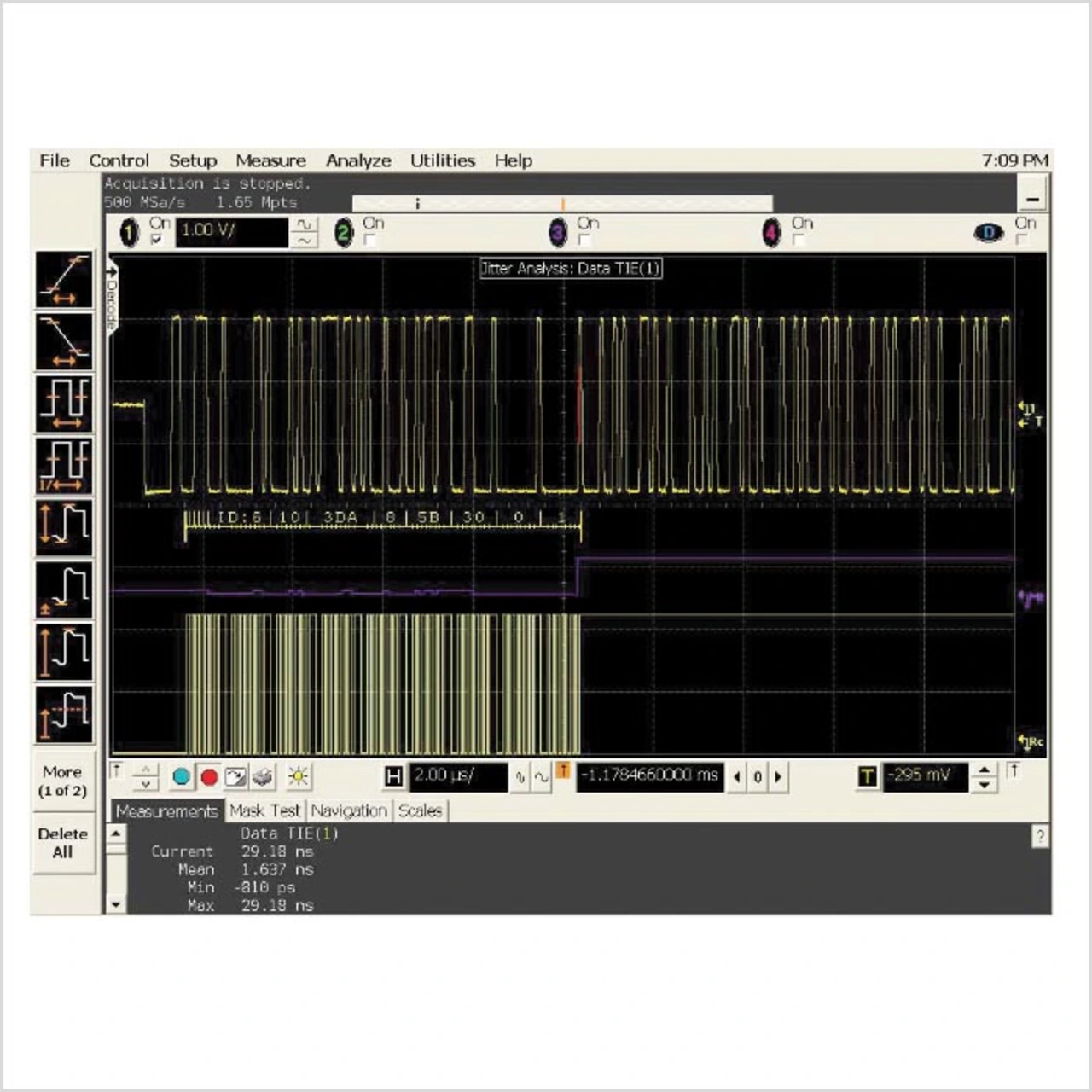1092x1092 pixels.
Task: Click the printer icon in the toolbar
Action: click(263, 776)
